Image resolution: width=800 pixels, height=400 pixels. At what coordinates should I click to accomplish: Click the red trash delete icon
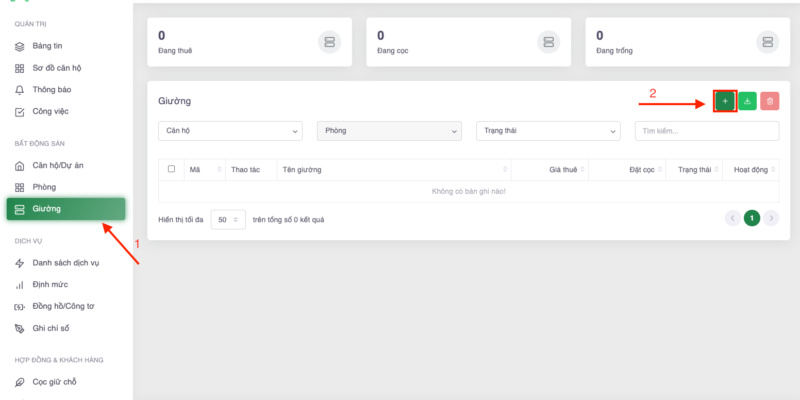click(x=769, y=101)
